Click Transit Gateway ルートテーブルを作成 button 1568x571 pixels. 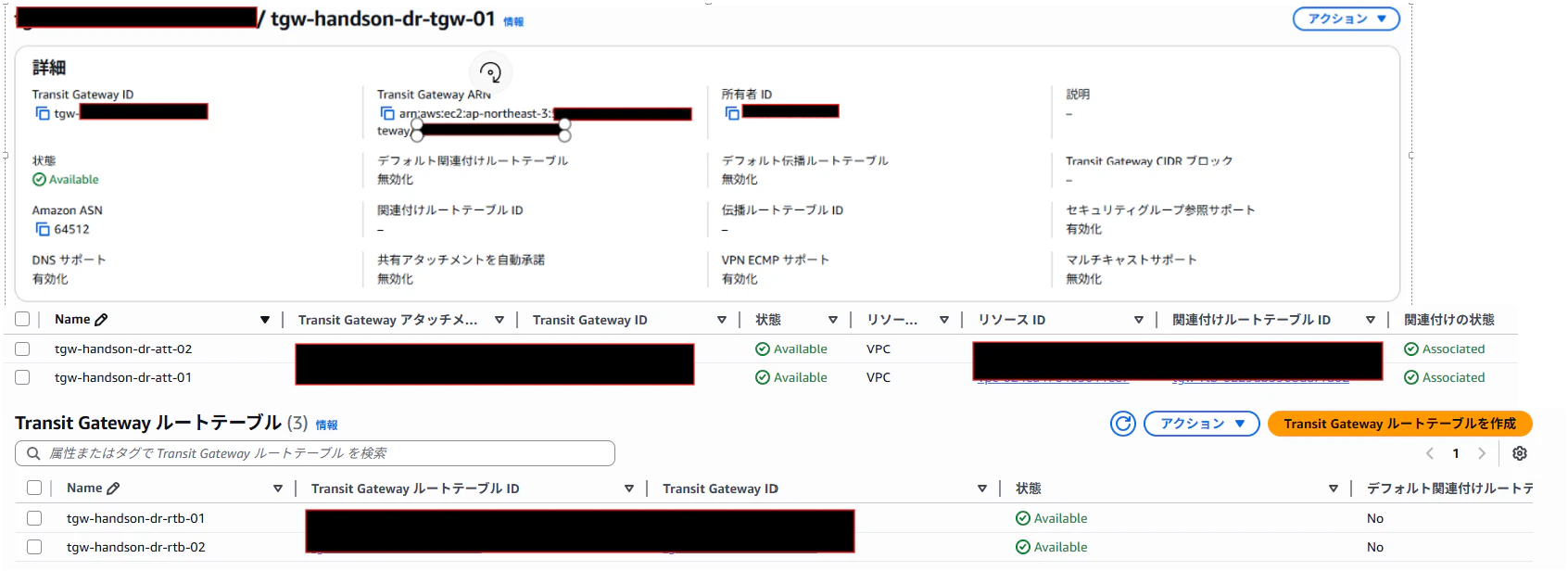click(1399, 424)
